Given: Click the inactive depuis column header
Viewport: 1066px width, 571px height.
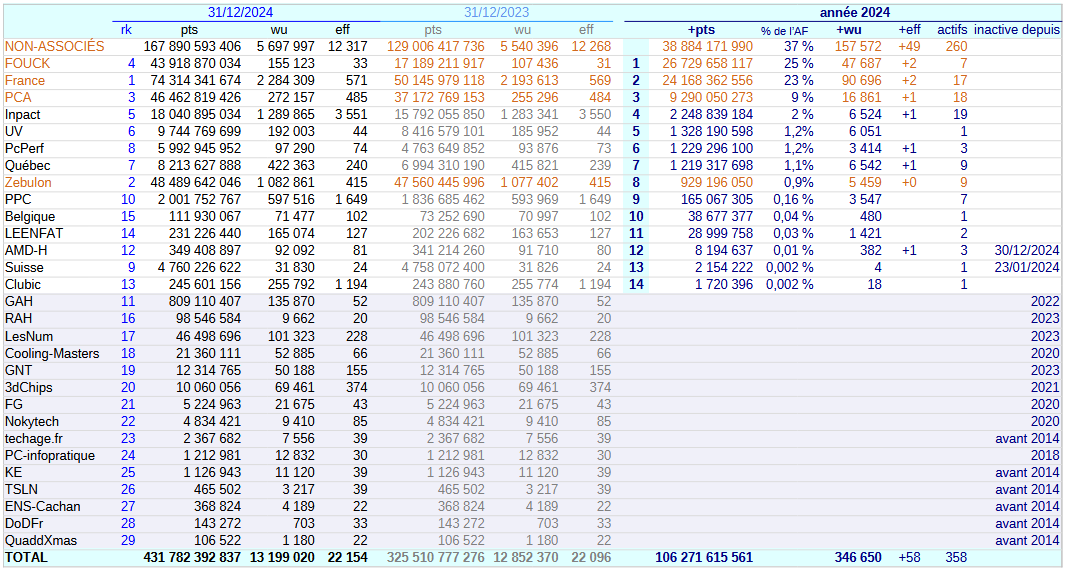Looking at the screenshot, I should 1016,30.
